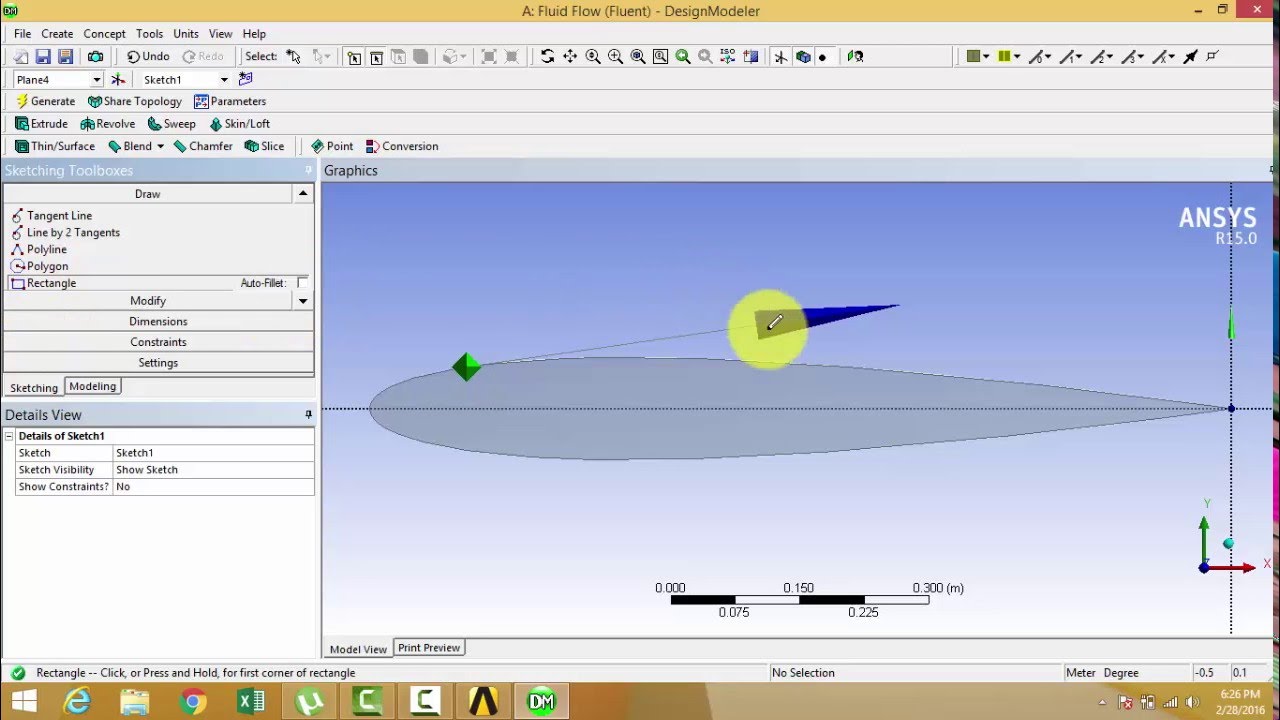Viewport: 1280px width, 720px height.
Task: Click the New Plane icon beside Plane4
Action: [x=118, y=80]
